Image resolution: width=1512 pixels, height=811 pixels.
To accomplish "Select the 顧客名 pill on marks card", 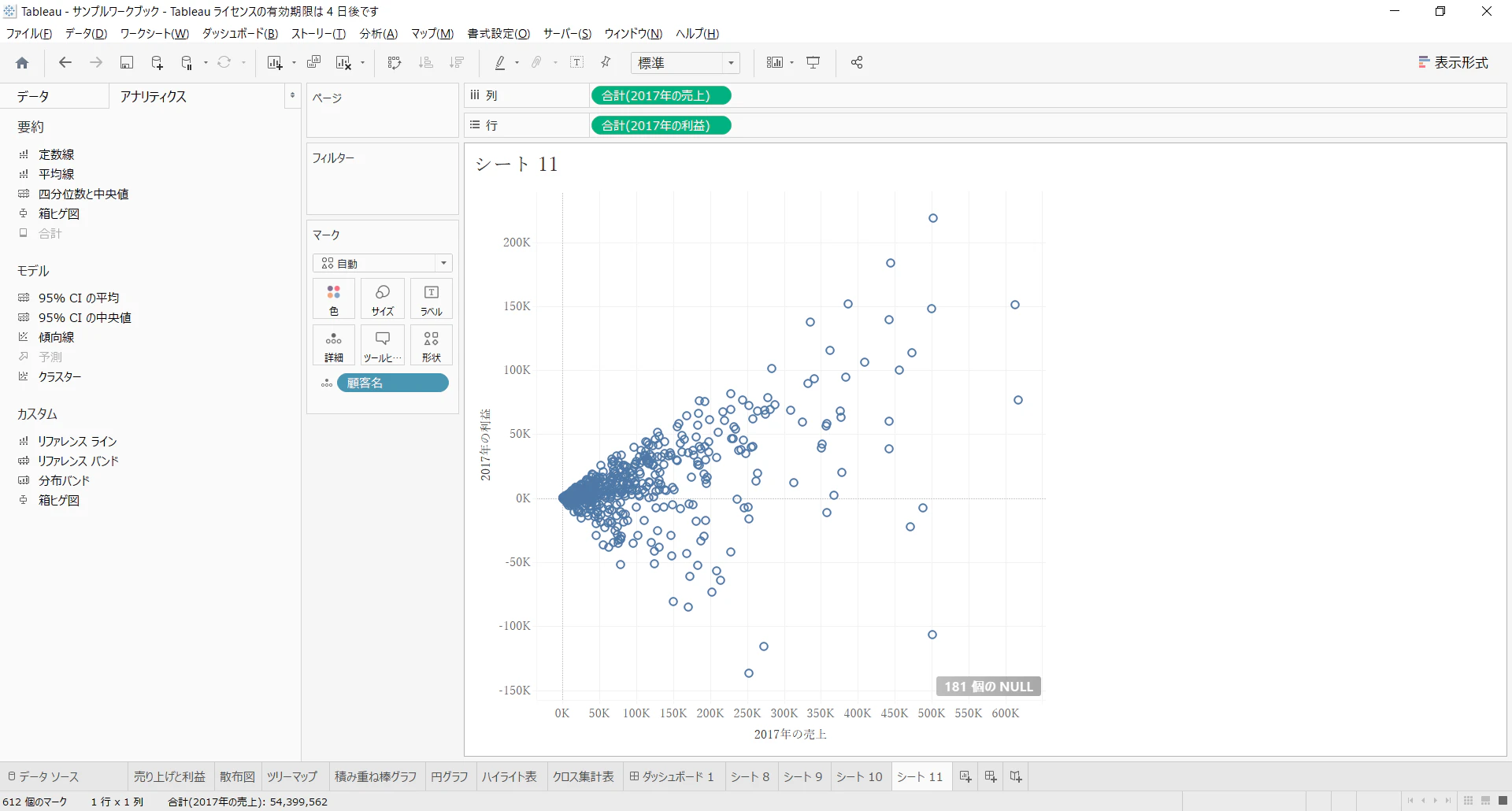I will point(393,383).
